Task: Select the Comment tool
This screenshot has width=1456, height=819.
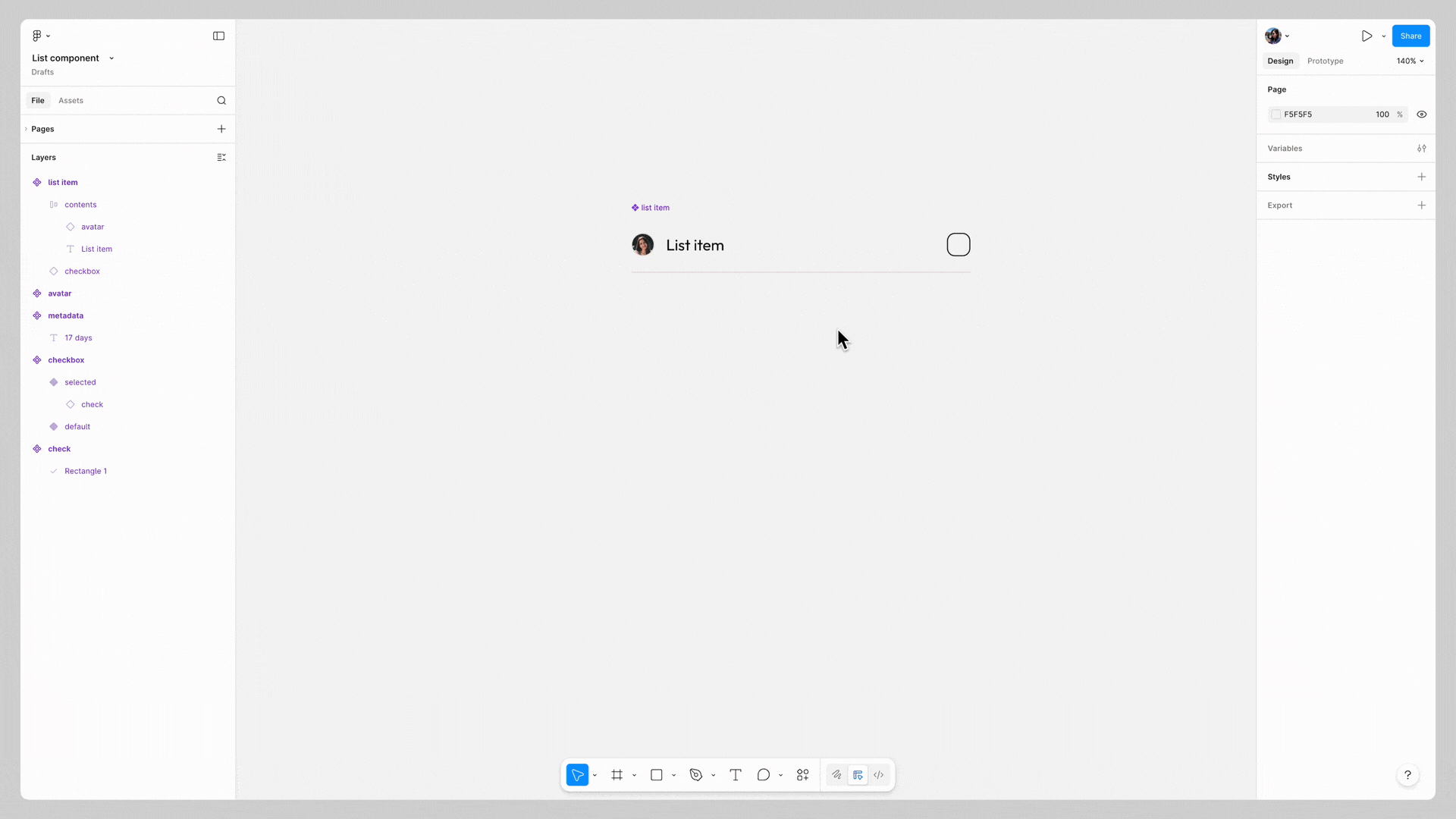Action: click(x=763, y=775)
